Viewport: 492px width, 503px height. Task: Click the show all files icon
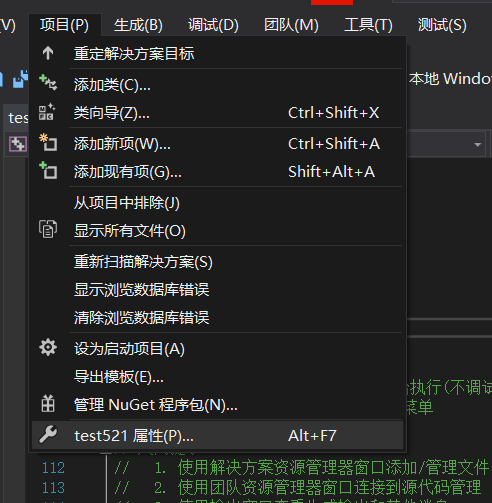(x=48, y=229)
